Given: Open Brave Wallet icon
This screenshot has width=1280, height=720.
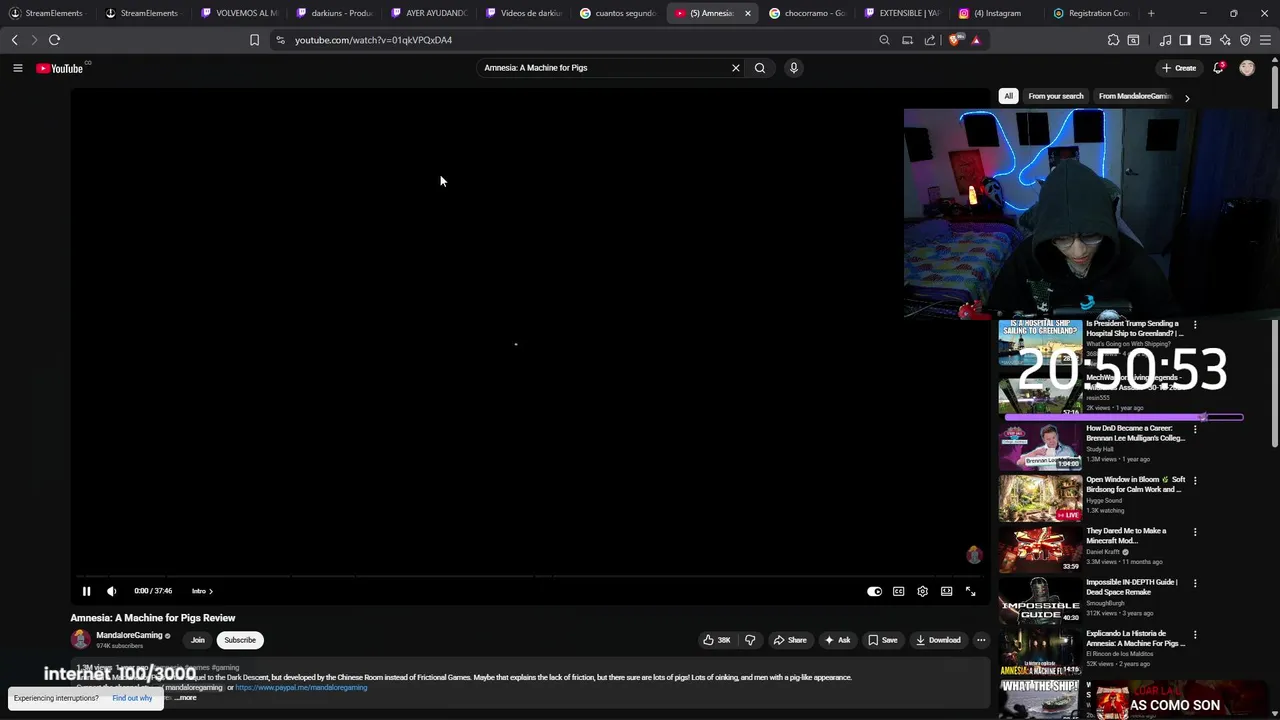Looking at the screenshot, I should (1205, 40).
